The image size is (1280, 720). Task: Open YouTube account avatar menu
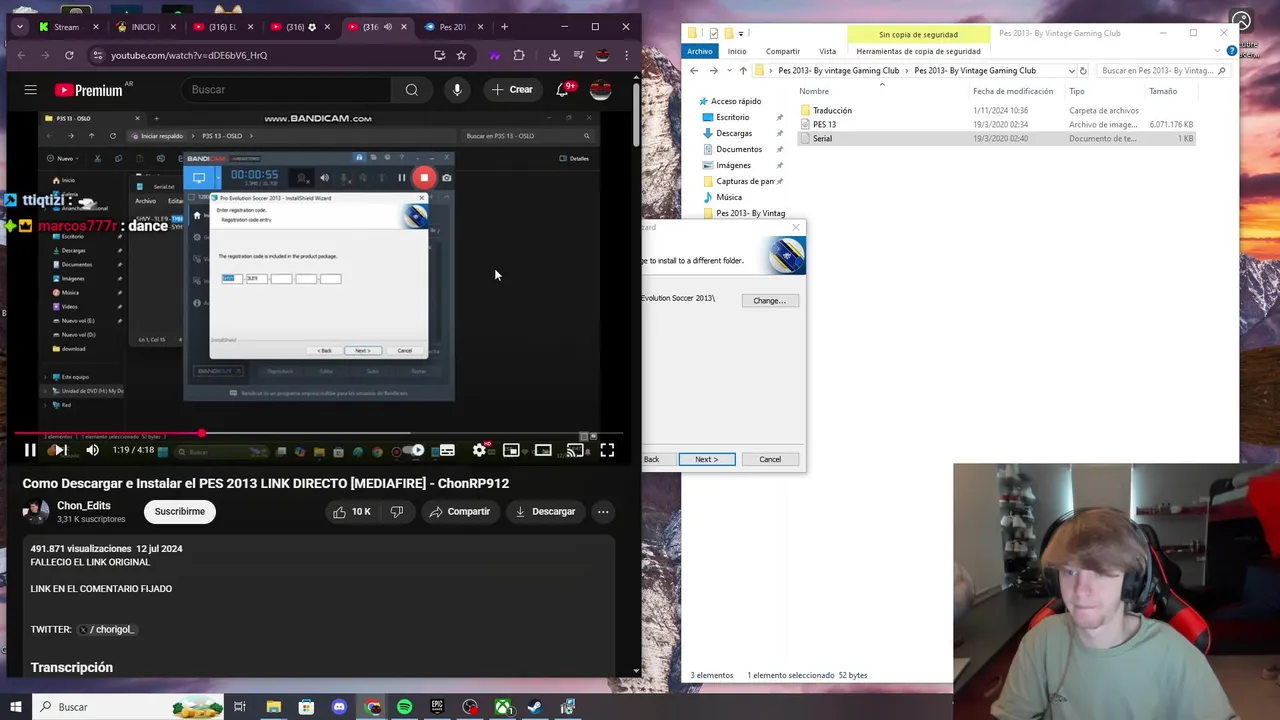point(601,90)
